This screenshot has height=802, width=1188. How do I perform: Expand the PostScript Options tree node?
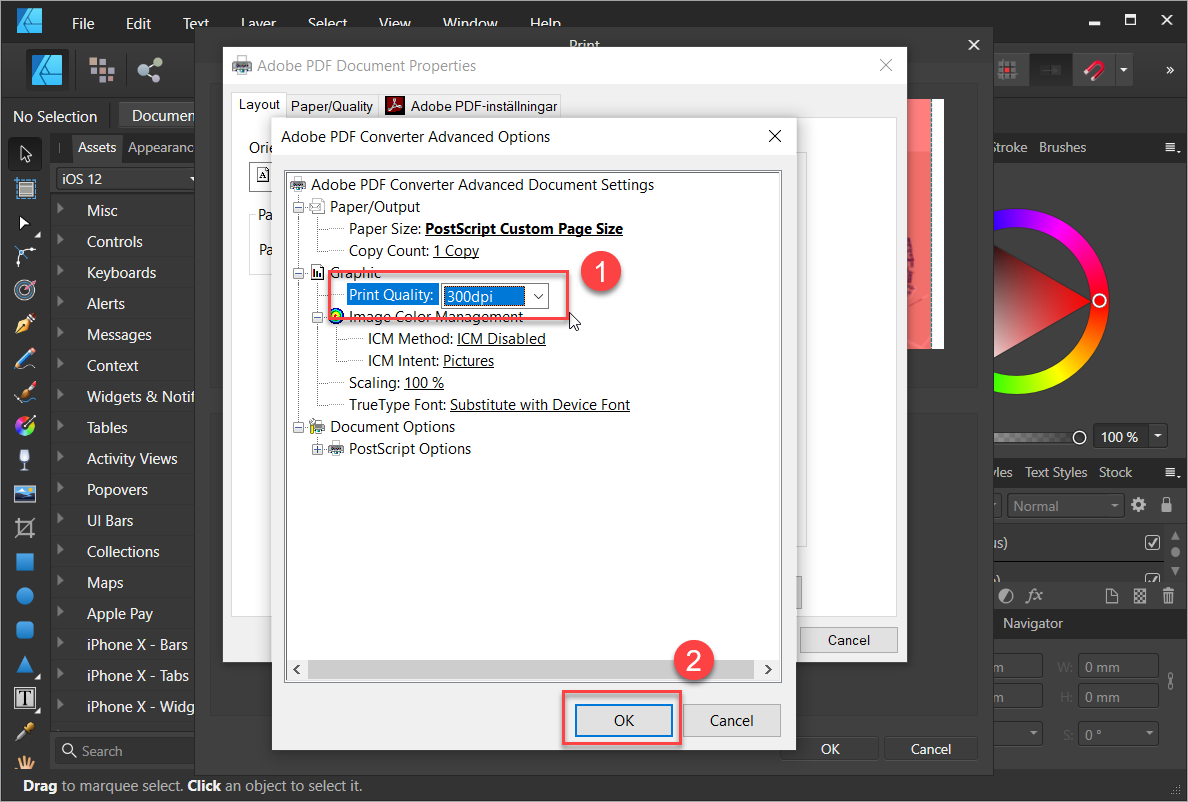(318, 449)
